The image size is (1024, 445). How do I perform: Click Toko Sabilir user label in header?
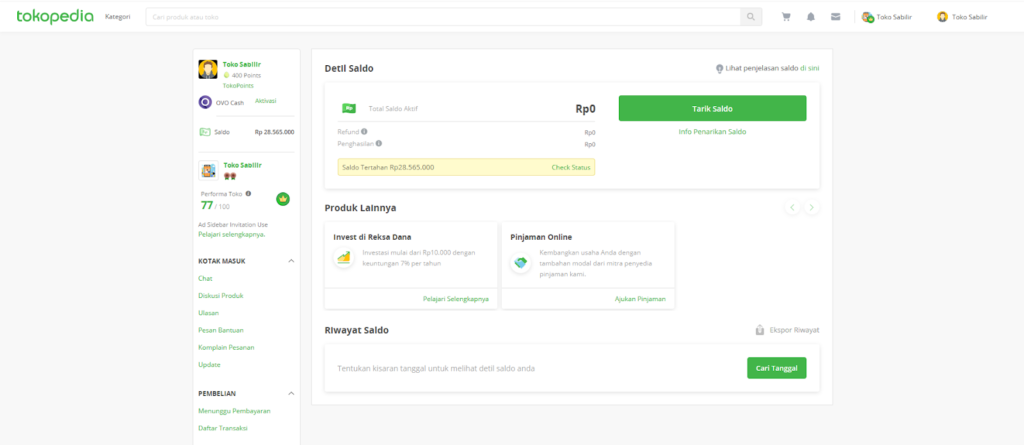(x=970, y=17)
